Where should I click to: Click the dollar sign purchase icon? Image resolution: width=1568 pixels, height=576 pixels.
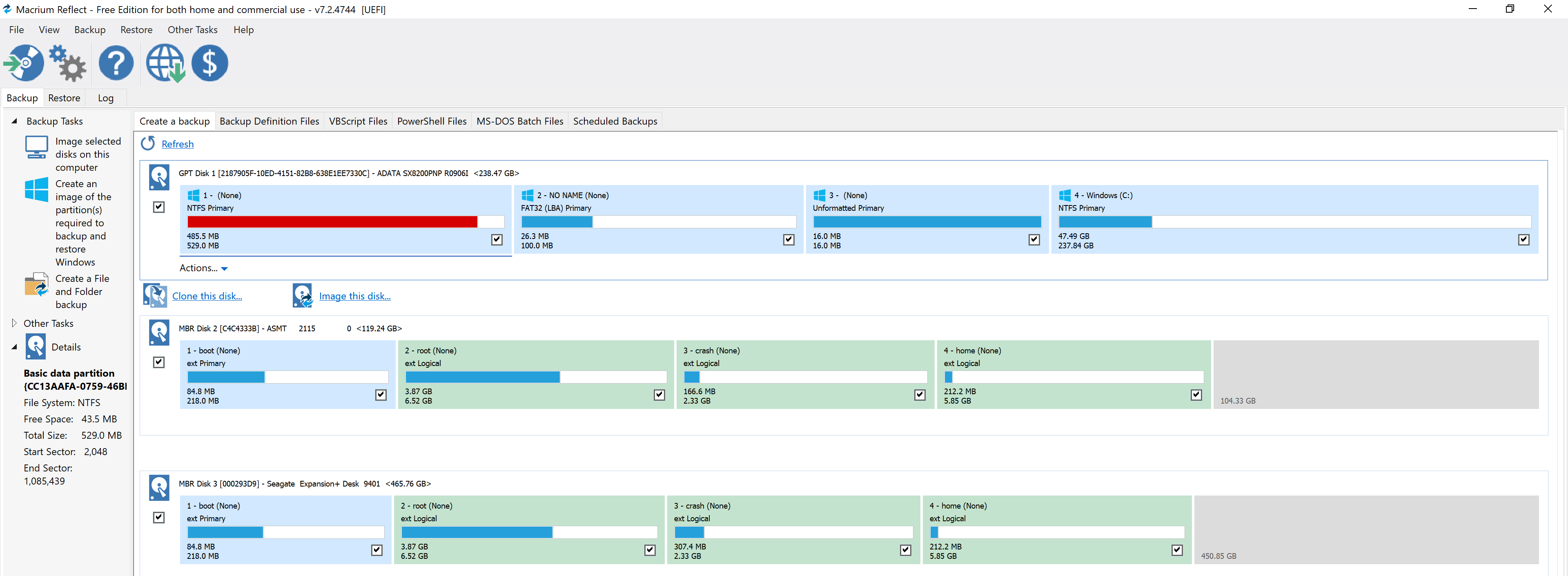[x=209, y=63]
